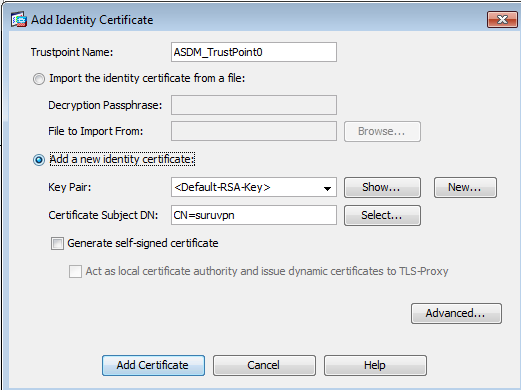Show the selected key pair details
Image resolution: width=521 pixels, height=390 pixels.
coord(382,187)
